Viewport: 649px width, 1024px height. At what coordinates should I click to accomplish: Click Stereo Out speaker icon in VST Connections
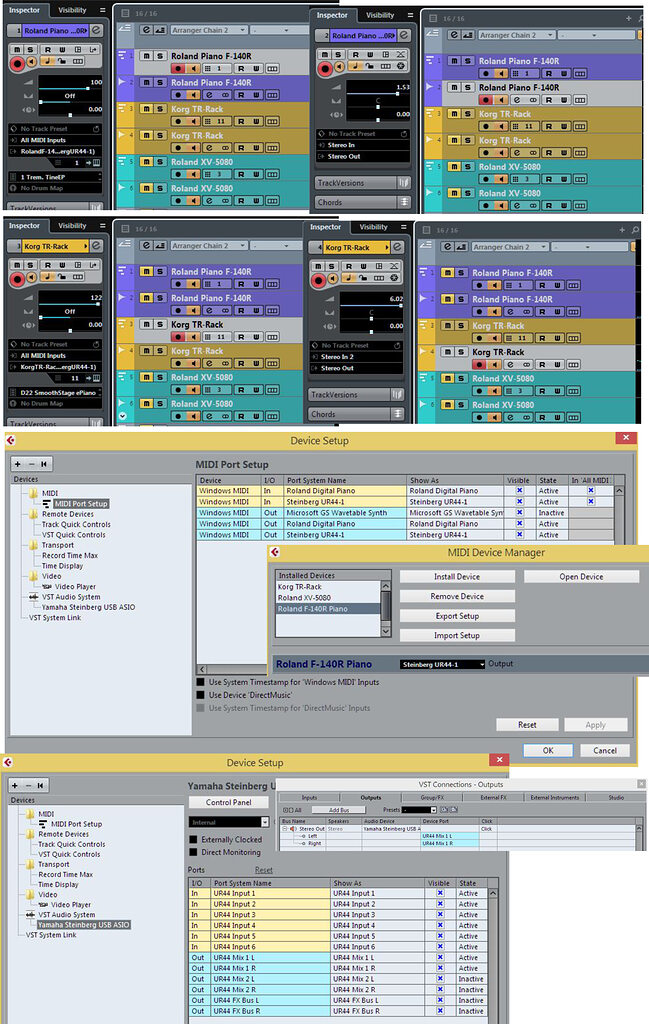point(293,829)
